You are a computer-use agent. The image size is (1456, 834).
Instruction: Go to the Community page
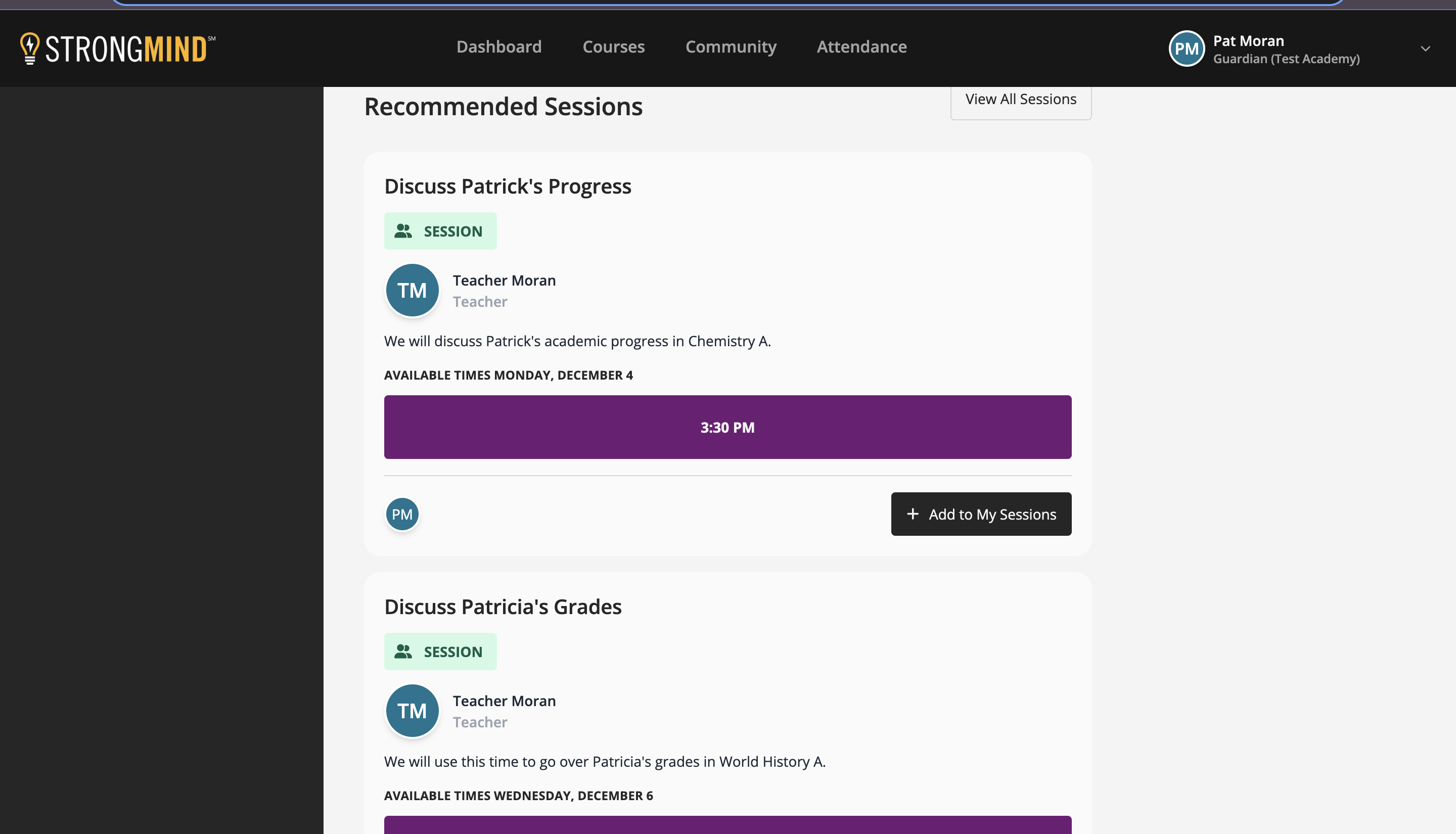[731, 47]
